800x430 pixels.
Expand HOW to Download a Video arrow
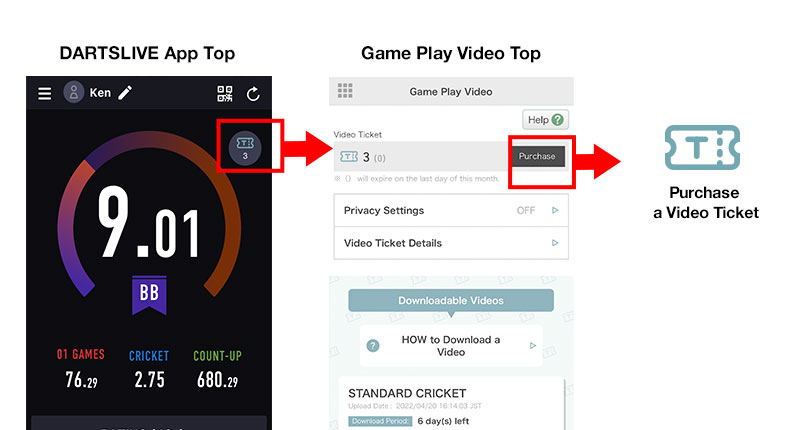click(532, 346)
